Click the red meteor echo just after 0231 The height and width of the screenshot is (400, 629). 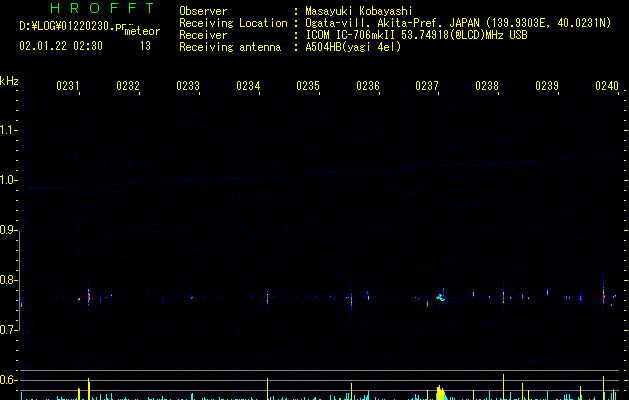click(x=89, y=297)
